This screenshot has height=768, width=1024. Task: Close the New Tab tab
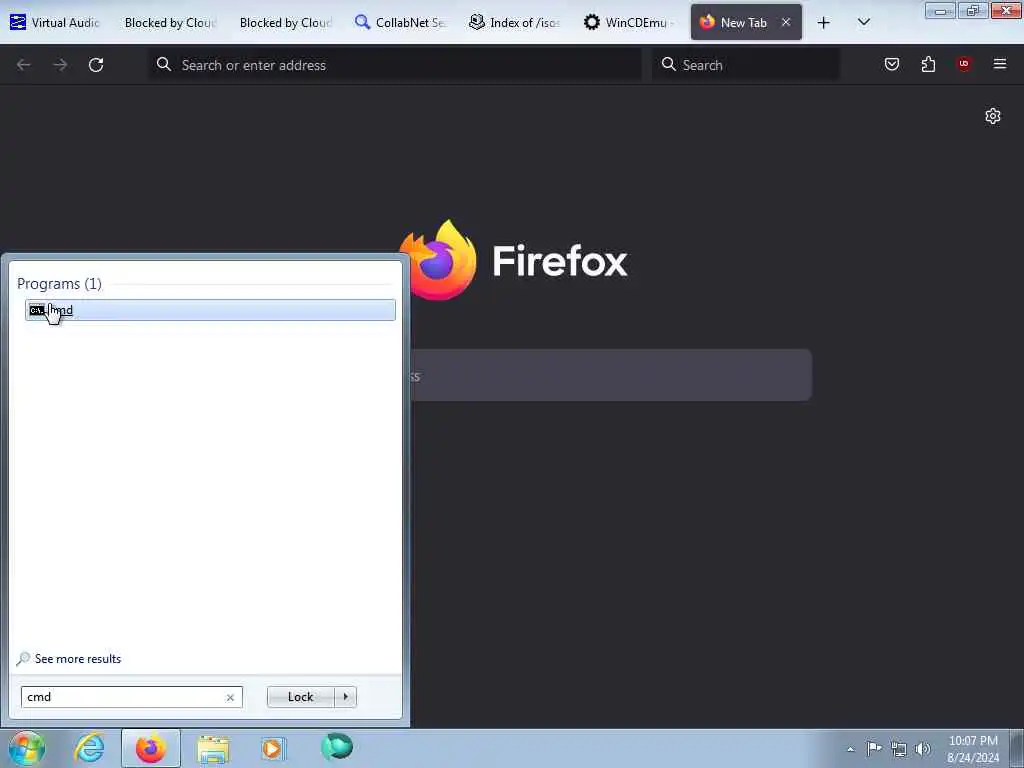tap(786, 22)
